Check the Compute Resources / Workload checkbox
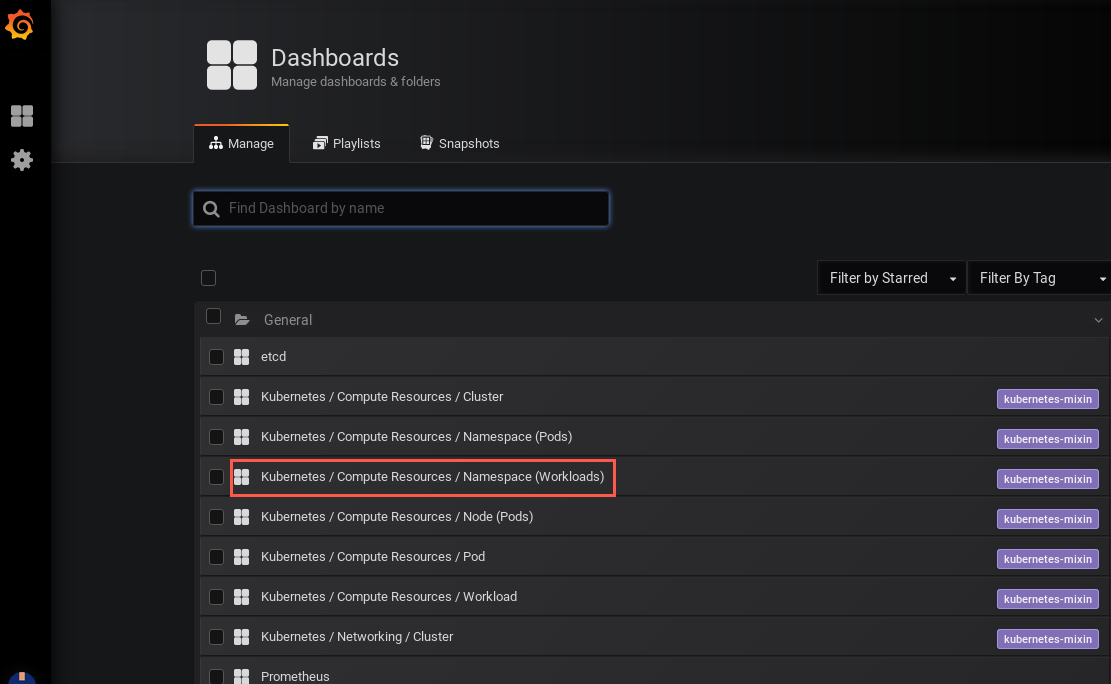Screen dimensions: 1111x684 pyautogui.click(x=217, y=597)
